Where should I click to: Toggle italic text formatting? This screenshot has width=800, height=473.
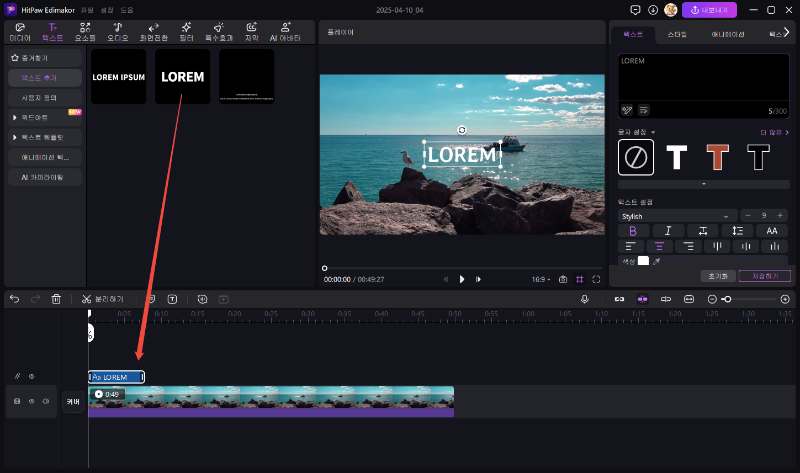click(x=667, y=231)
